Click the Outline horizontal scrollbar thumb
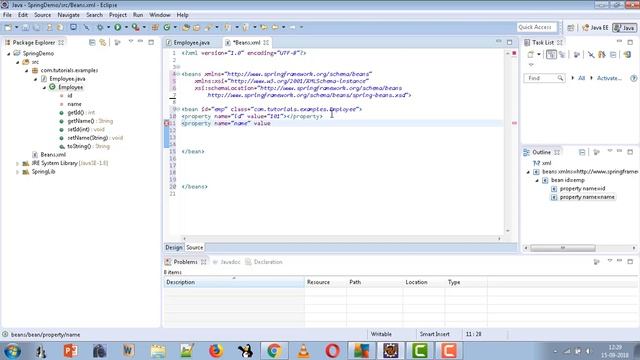 [x=563, y=248]
